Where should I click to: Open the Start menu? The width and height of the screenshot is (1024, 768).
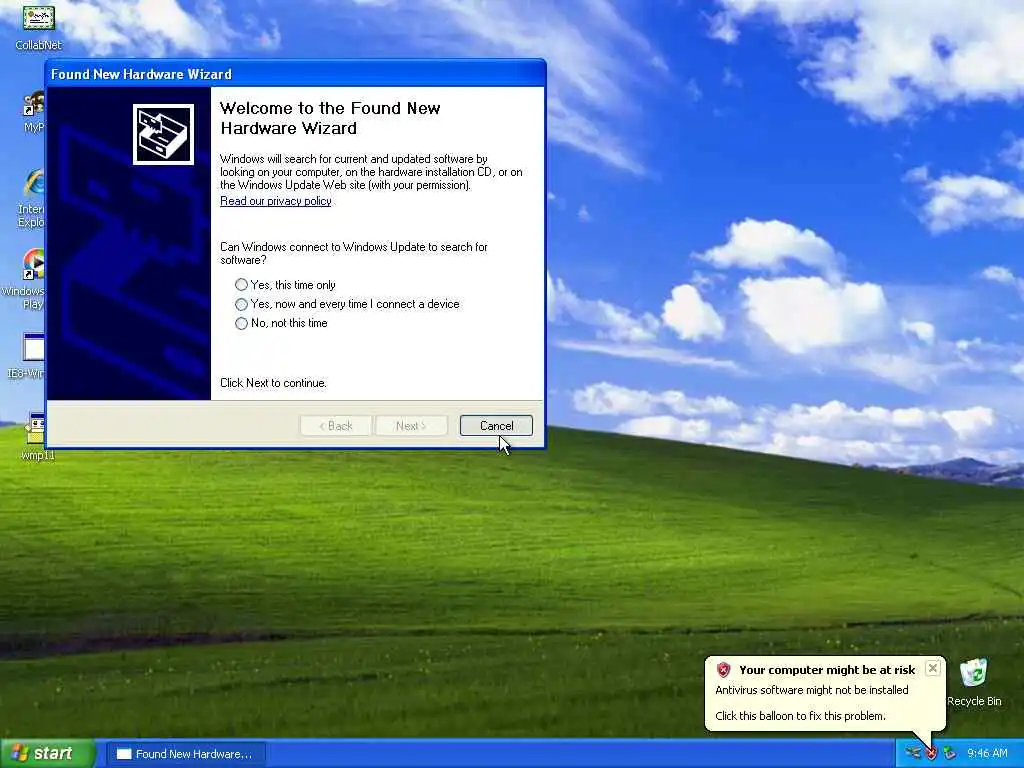46,754
